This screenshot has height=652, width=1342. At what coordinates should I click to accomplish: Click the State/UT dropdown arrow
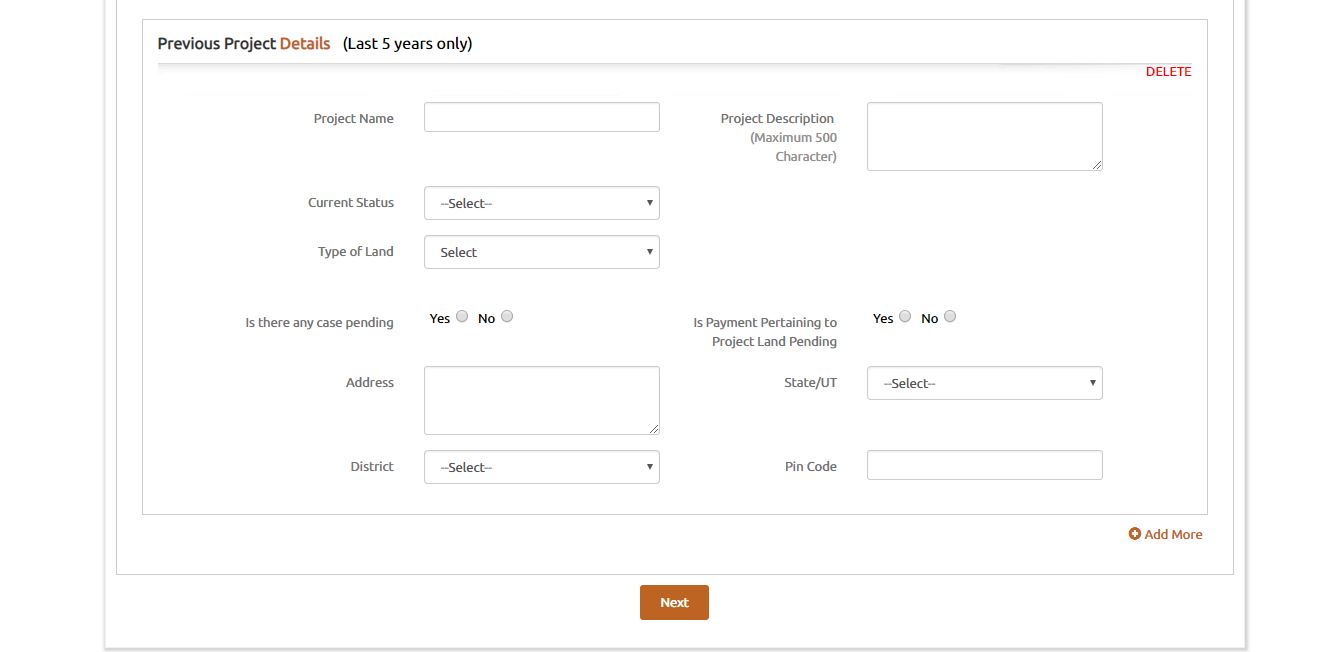pos(1092,383)
